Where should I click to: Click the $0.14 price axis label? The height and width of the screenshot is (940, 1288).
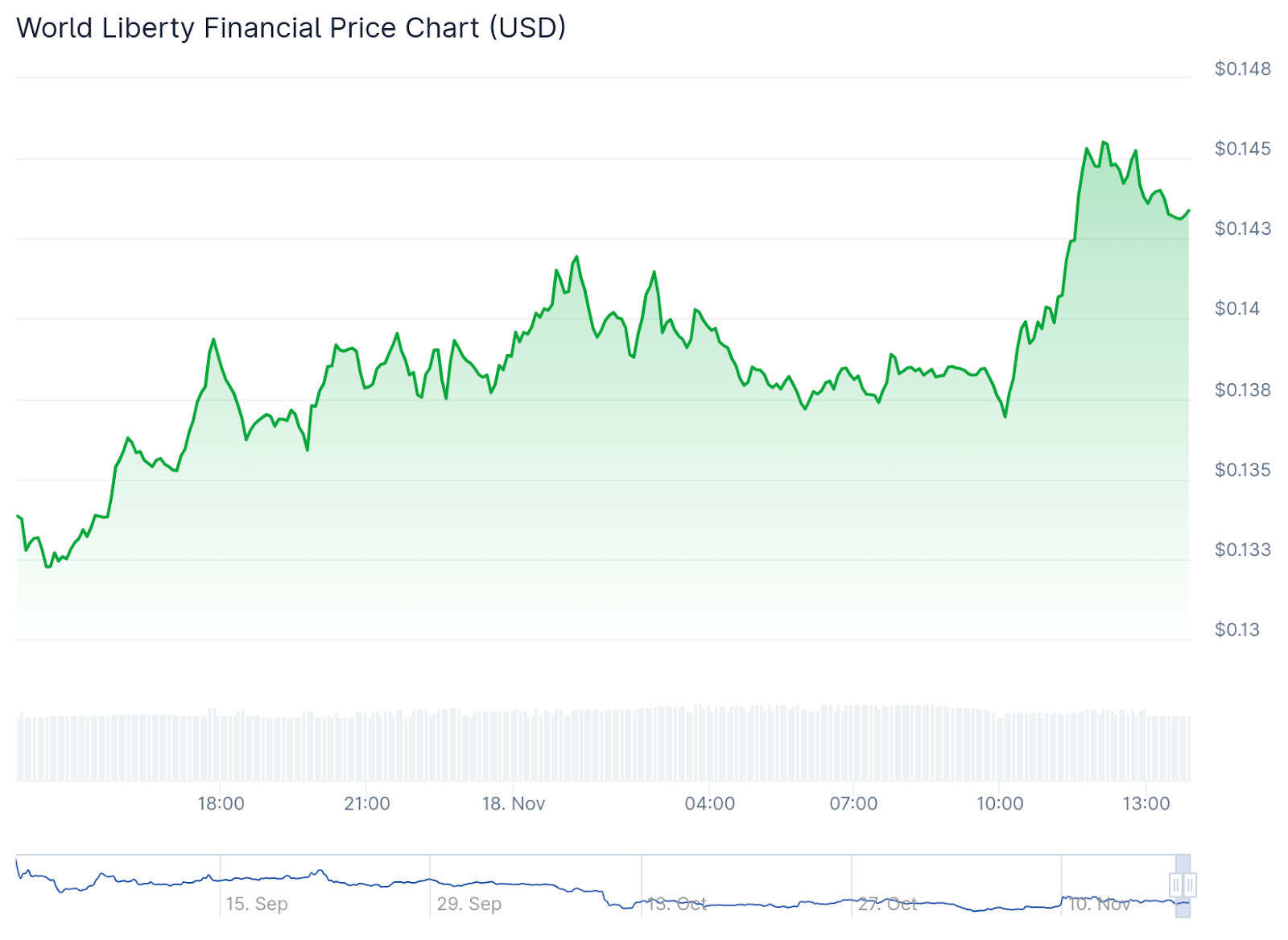point(1237,309)
